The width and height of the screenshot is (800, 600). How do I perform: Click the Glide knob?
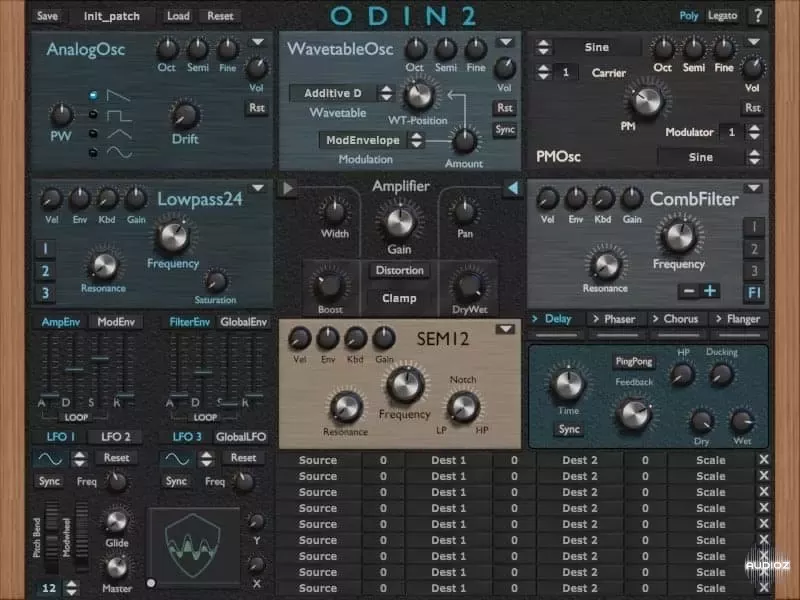(x=117, y=521)
